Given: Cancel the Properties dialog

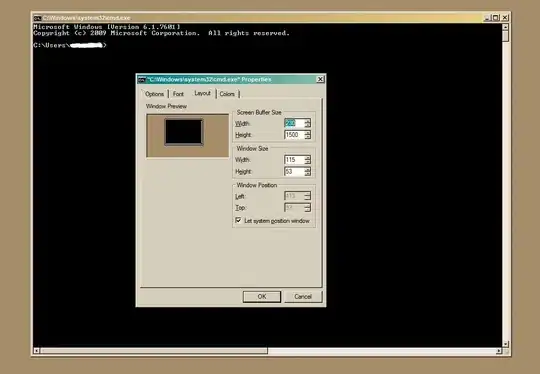Looking at the screenshot, I should coord(303,297).
